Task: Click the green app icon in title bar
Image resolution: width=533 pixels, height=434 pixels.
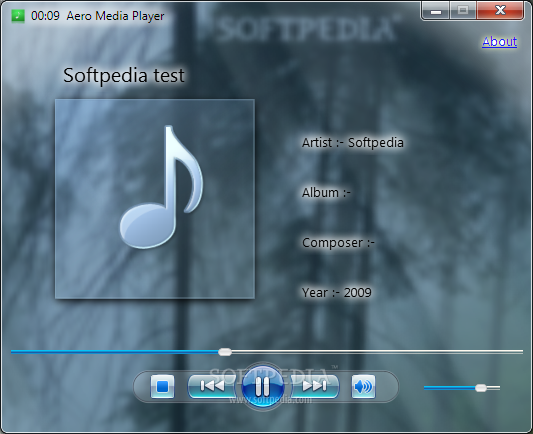Action: (x=18, y=16)
